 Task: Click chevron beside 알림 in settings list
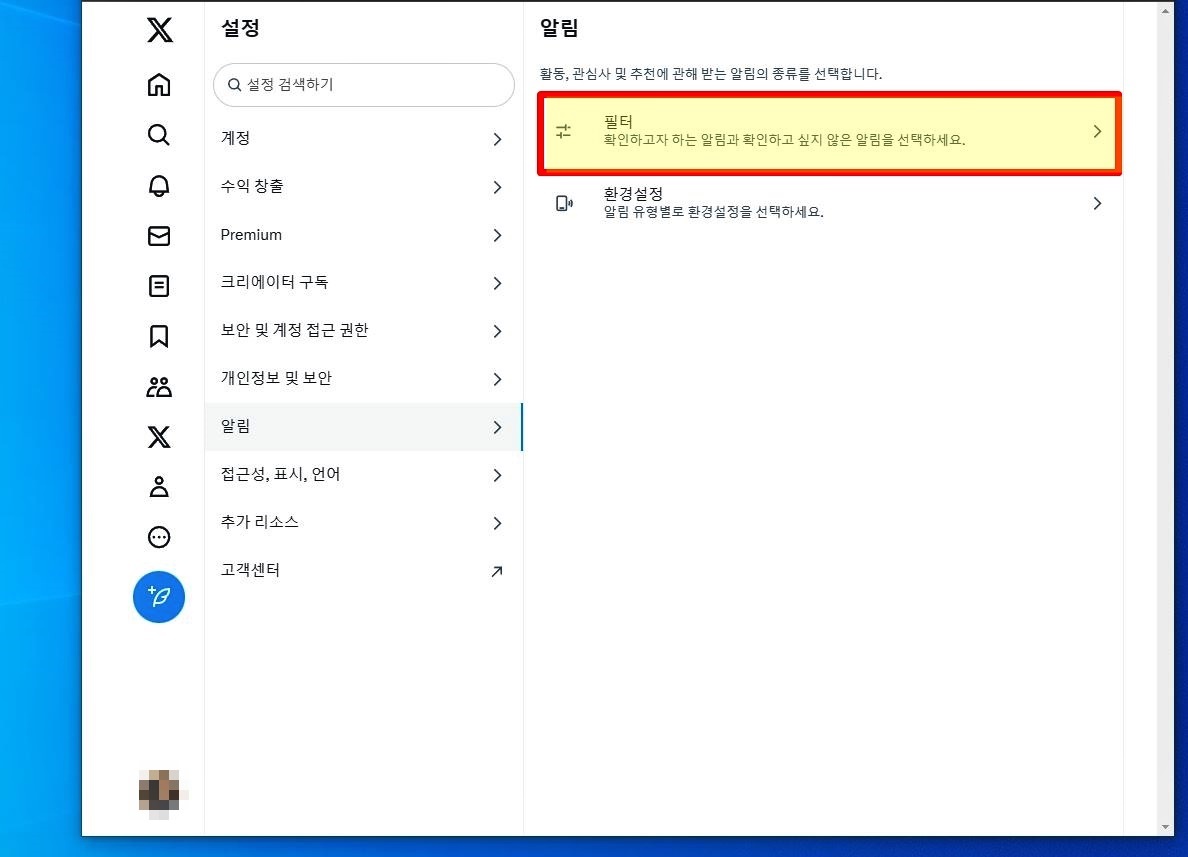[x=497, y=427]
